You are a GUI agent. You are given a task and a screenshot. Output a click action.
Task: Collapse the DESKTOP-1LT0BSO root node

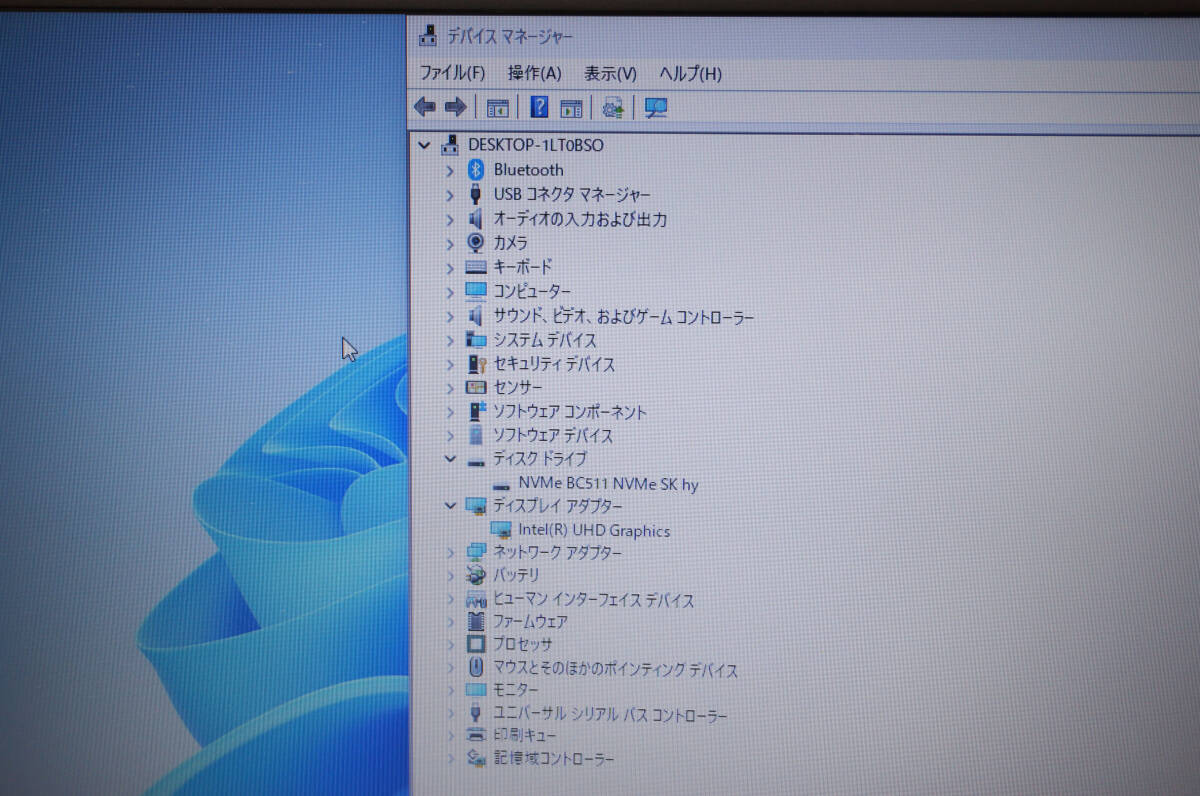pos(424,145)
